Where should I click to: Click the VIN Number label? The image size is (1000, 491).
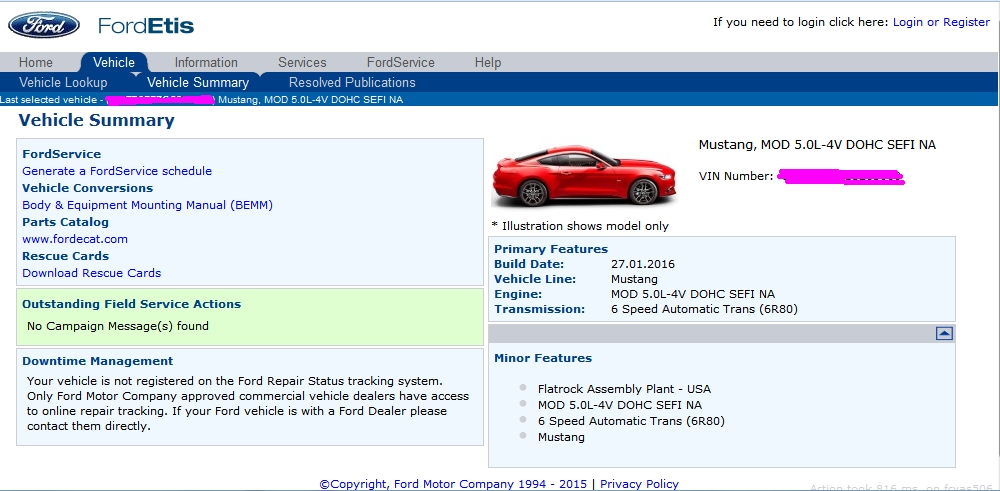(x=736, y=176)
